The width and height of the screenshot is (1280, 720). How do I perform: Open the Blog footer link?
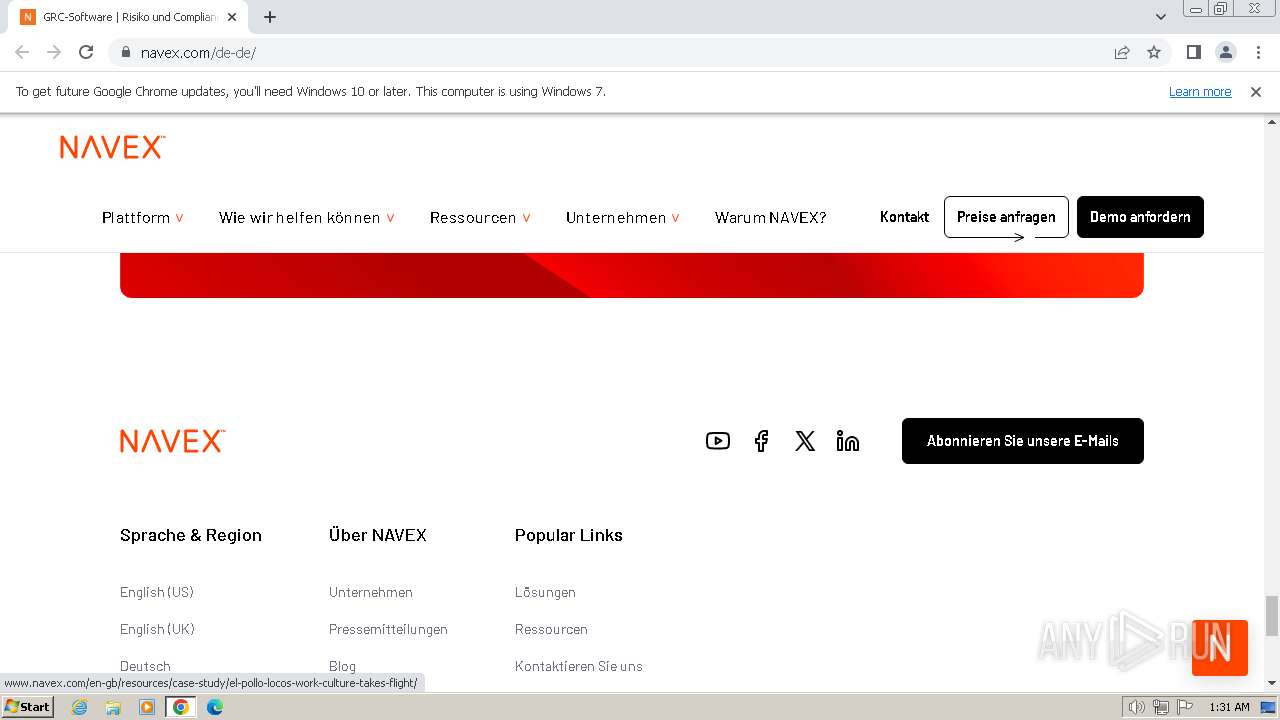(x=342, y=666)
